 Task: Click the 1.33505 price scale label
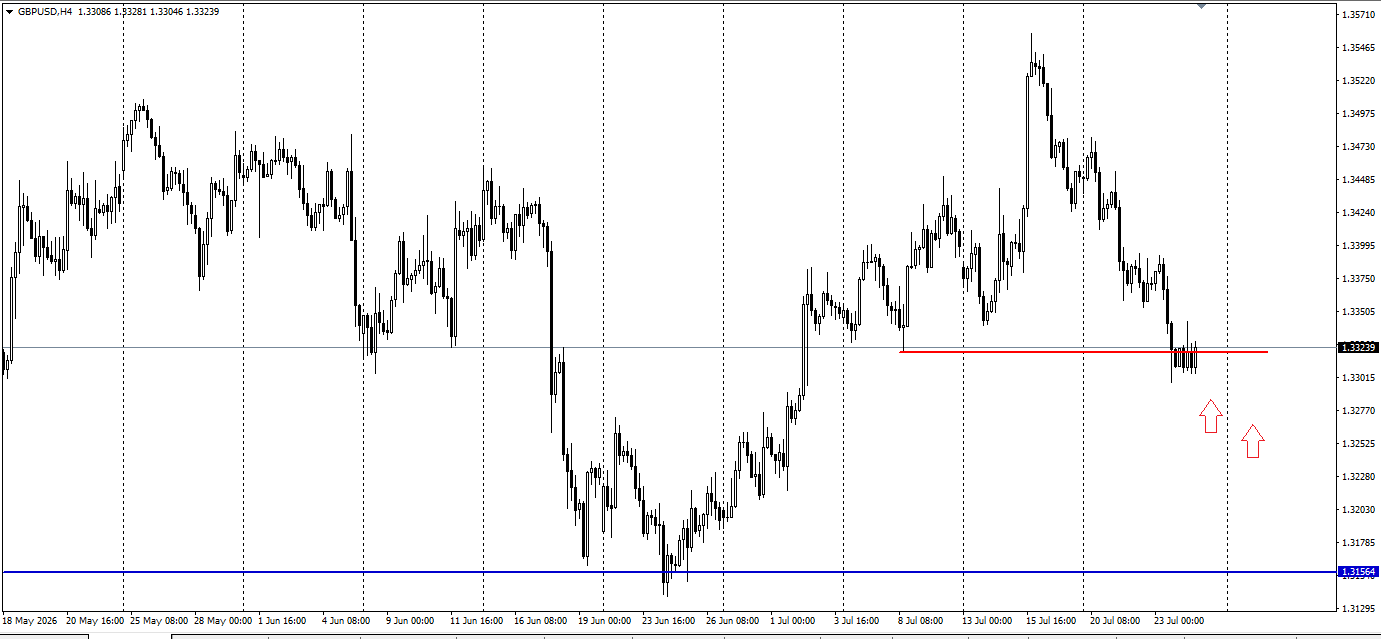(1358, 312)
